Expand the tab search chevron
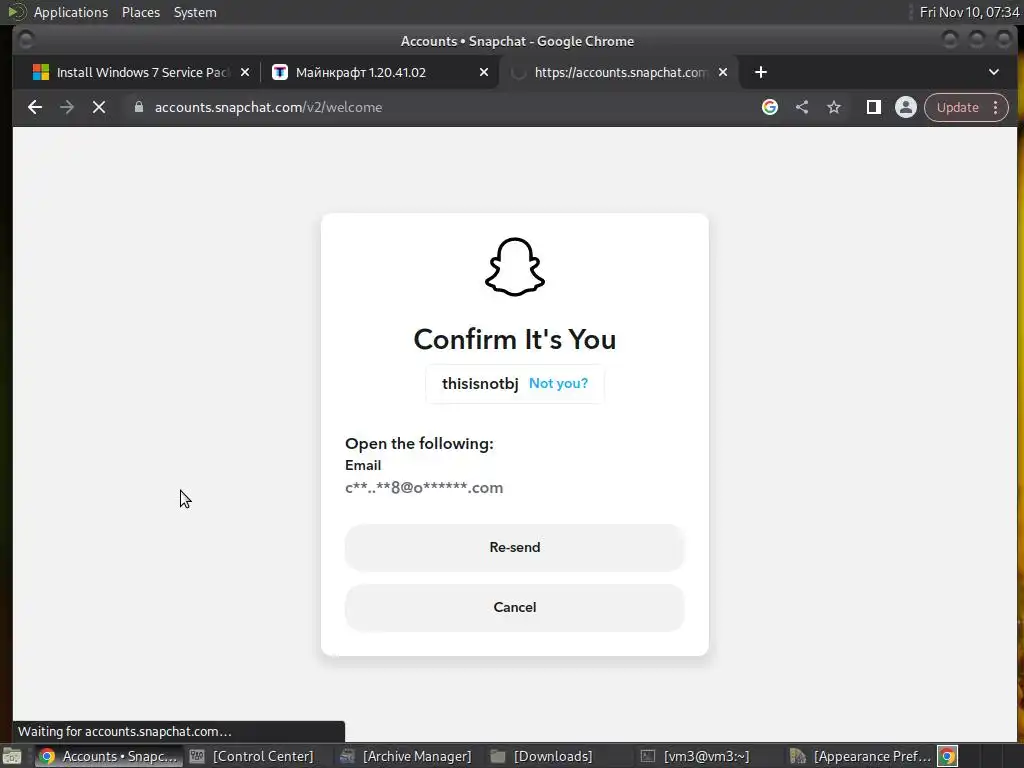 click(993, 72)
